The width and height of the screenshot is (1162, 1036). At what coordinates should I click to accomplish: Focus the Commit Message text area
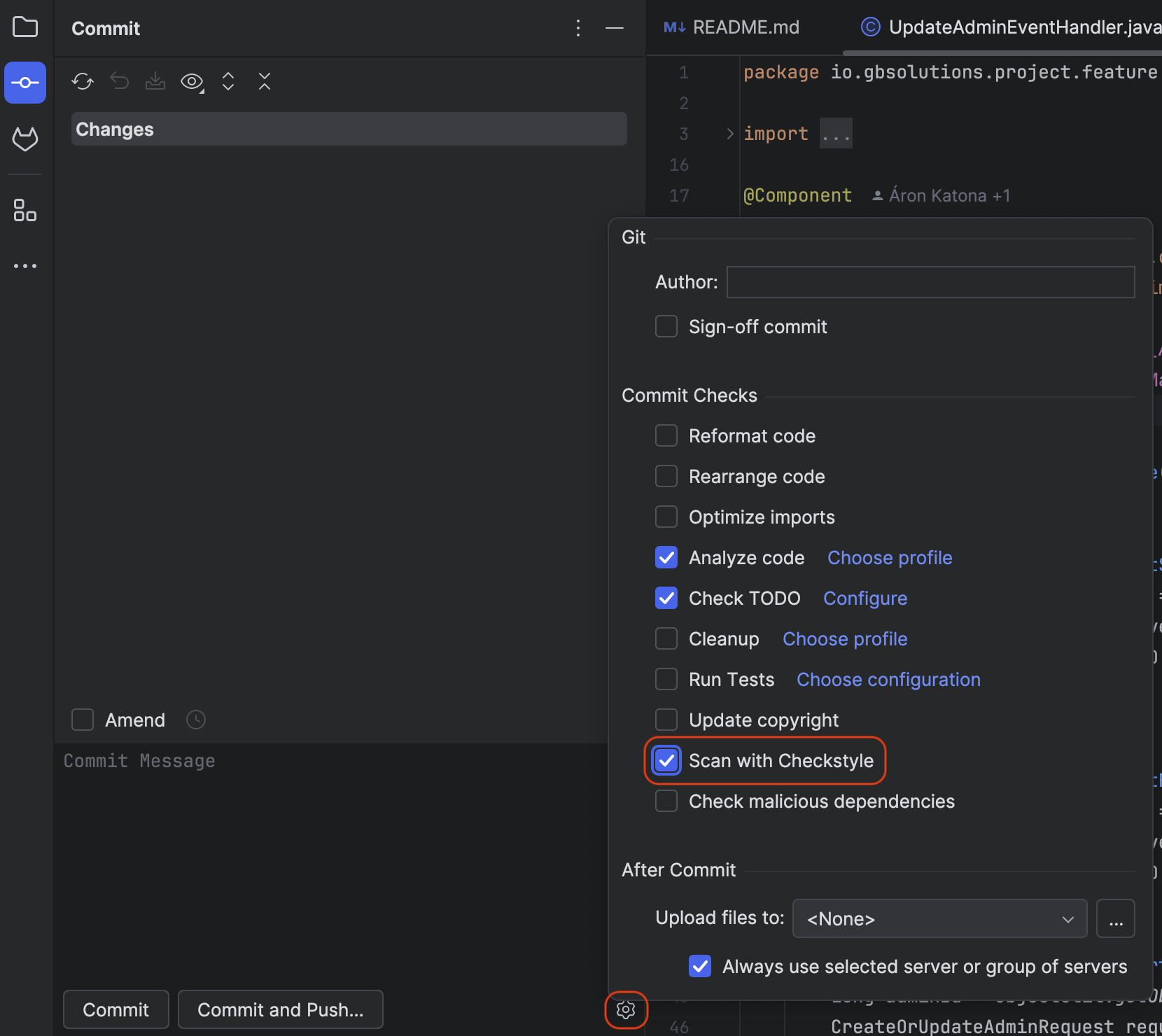point(331,861)
